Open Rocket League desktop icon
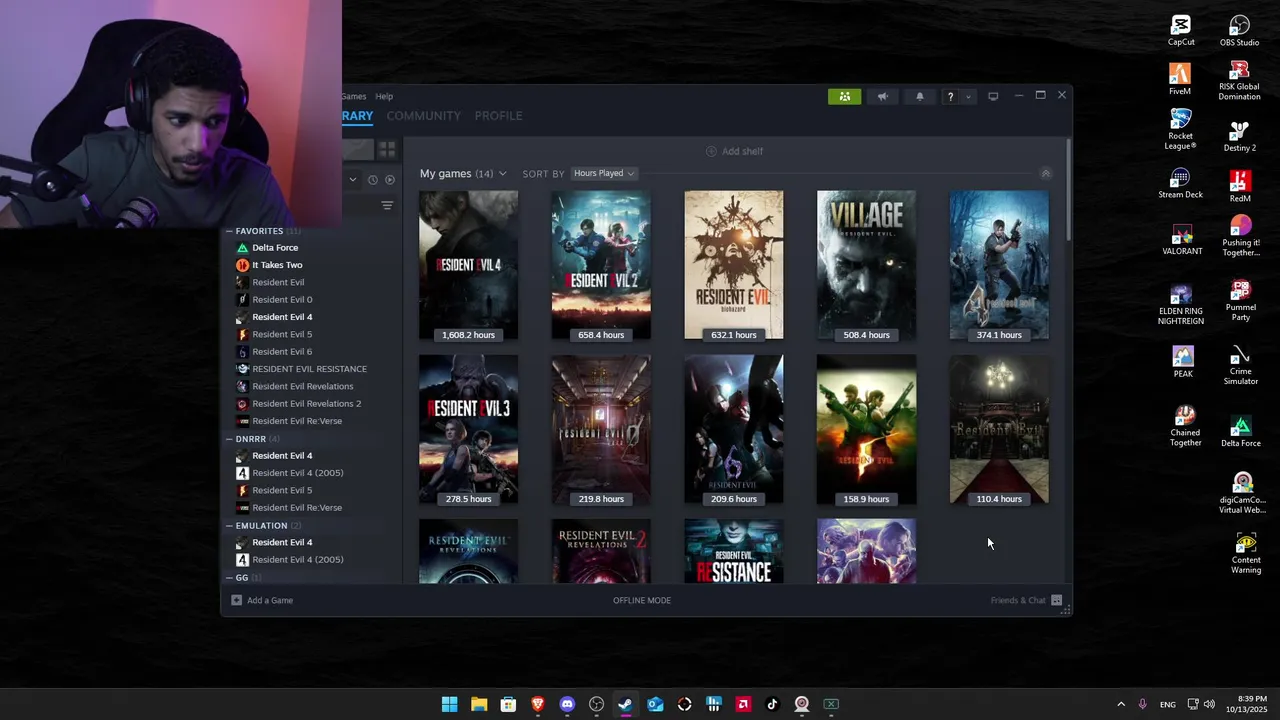 click(1180, 130)
